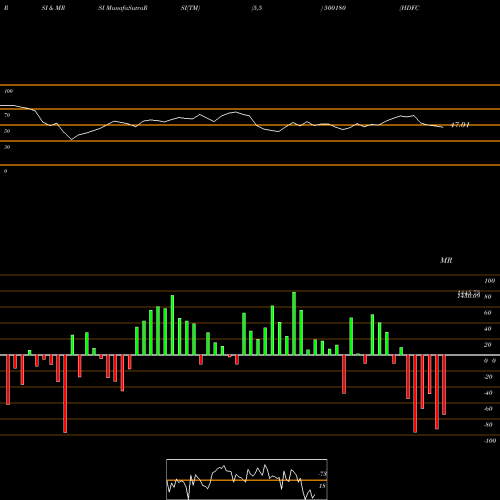Click the '(HDFC' text in the header
Image resolution: width=500 pixels, height=500 pixels.
[x=409, y=8]
